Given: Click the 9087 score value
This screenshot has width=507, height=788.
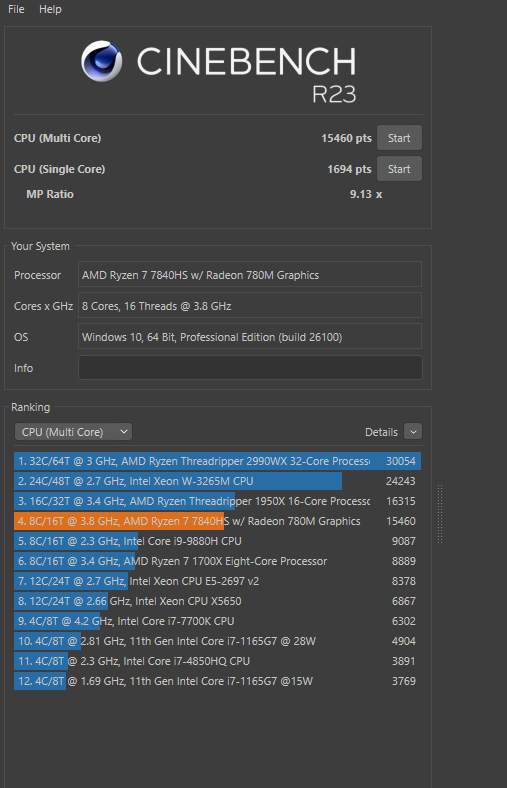Looking at the screenshot, I should tap(403, 541).
